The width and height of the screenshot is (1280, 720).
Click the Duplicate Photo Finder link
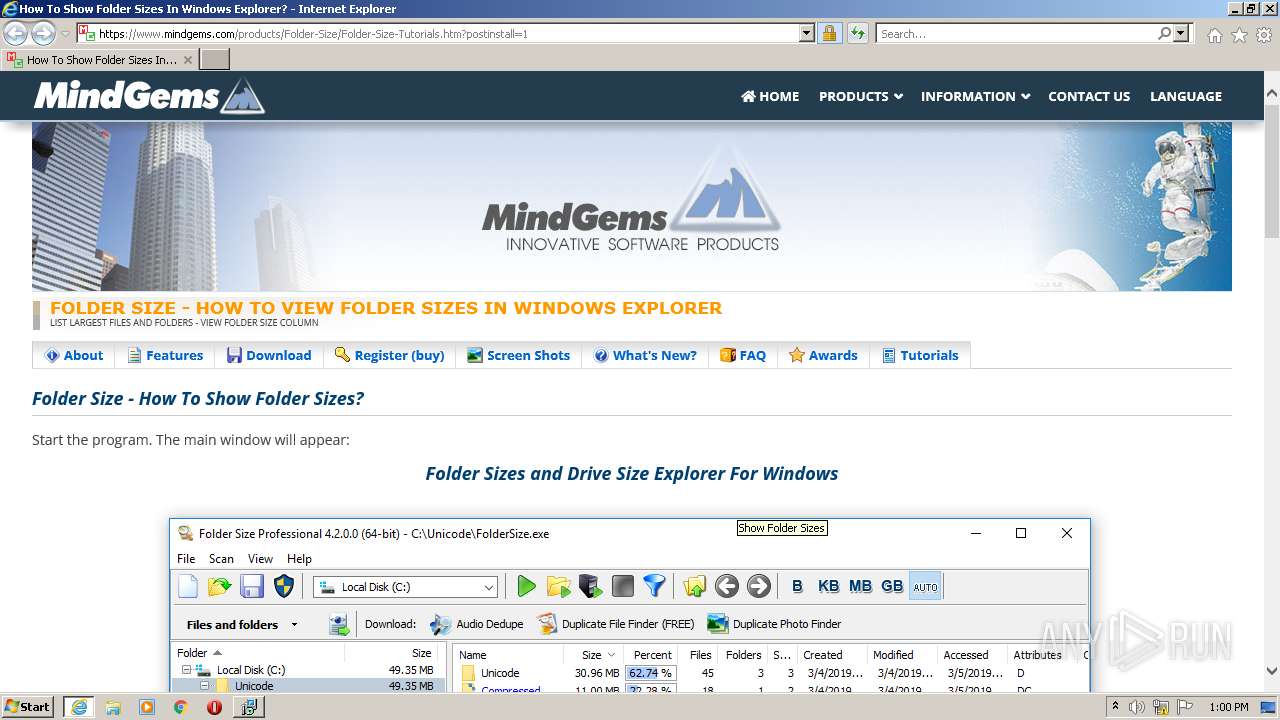point(775,624)
